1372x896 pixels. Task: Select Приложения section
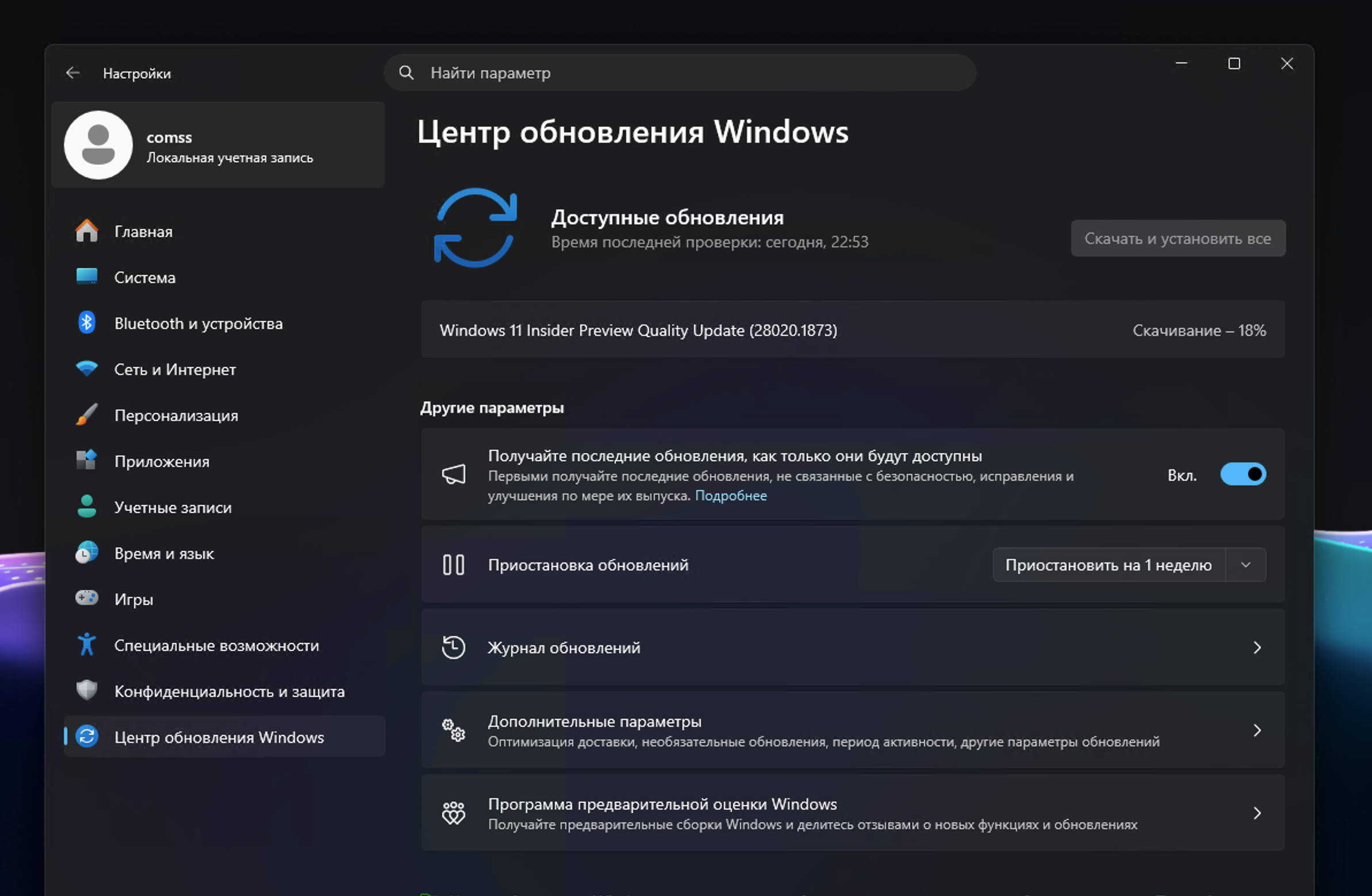(224, 461)
